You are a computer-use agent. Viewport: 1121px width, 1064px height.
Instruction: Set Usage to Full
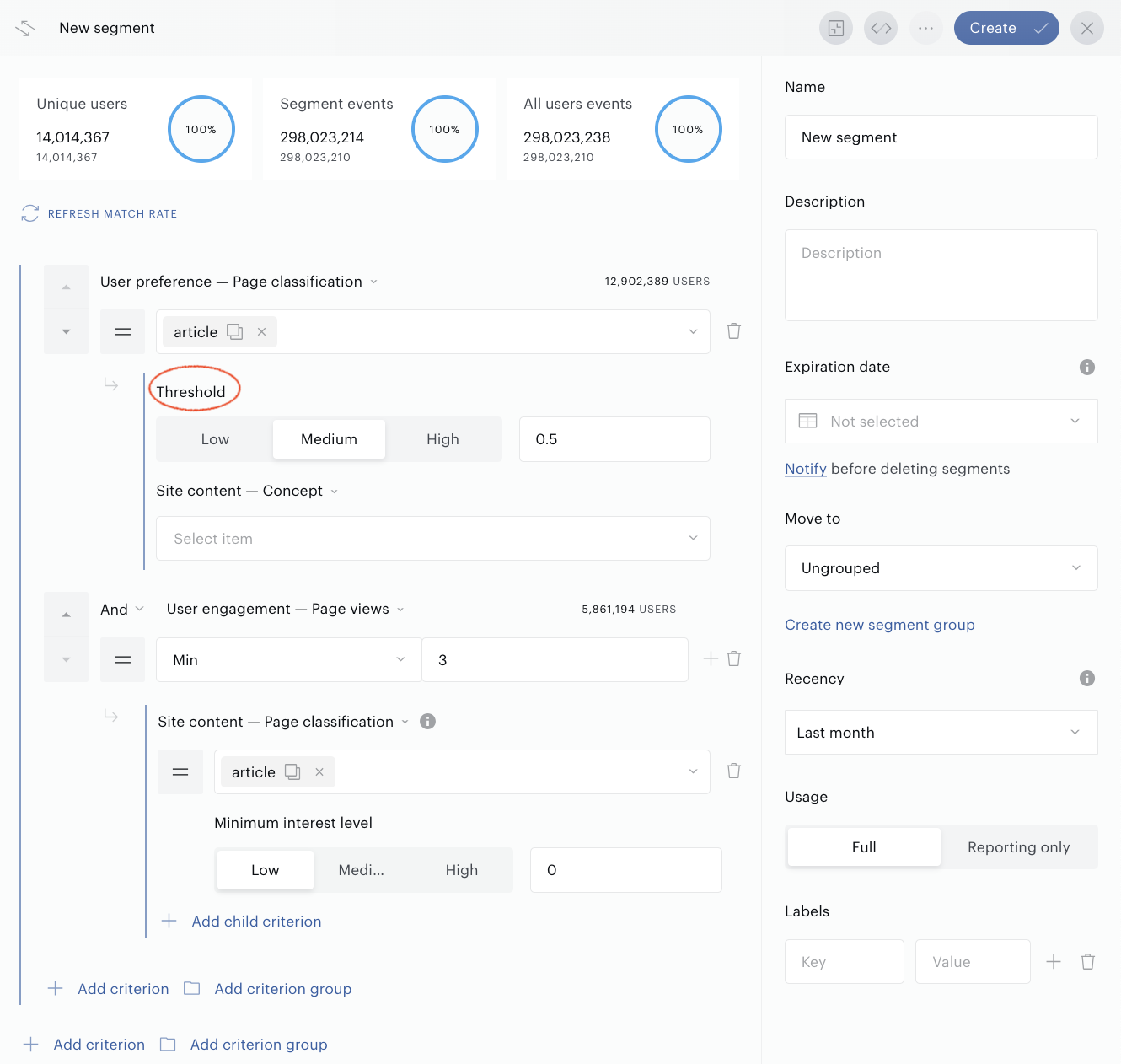pyautogui.click(x=864, y=847)
